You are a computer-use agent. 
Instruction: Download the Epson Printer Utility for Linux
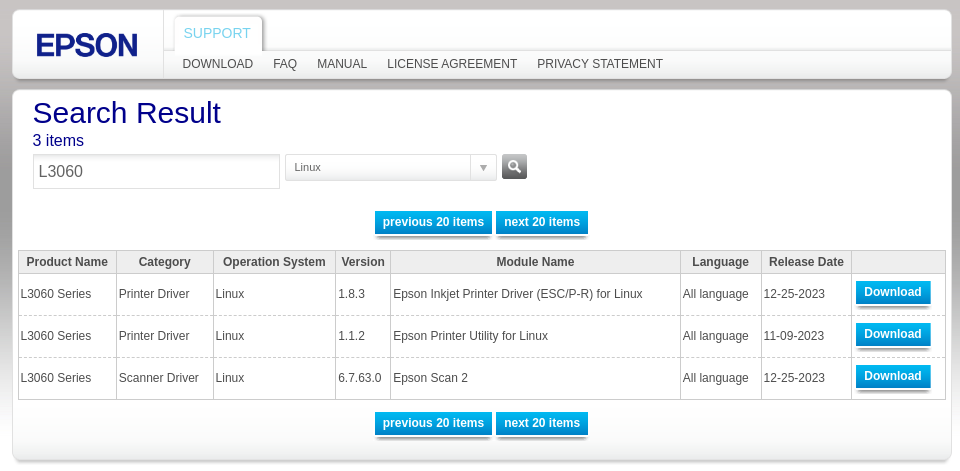[x=893, y=334]
